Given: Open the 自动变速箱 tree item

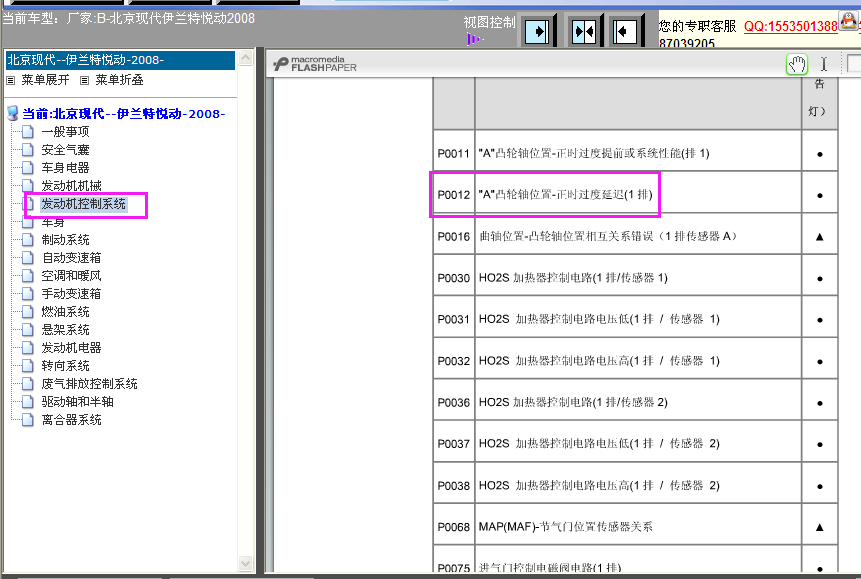Looking at the screenshot, I should [71, 258].
